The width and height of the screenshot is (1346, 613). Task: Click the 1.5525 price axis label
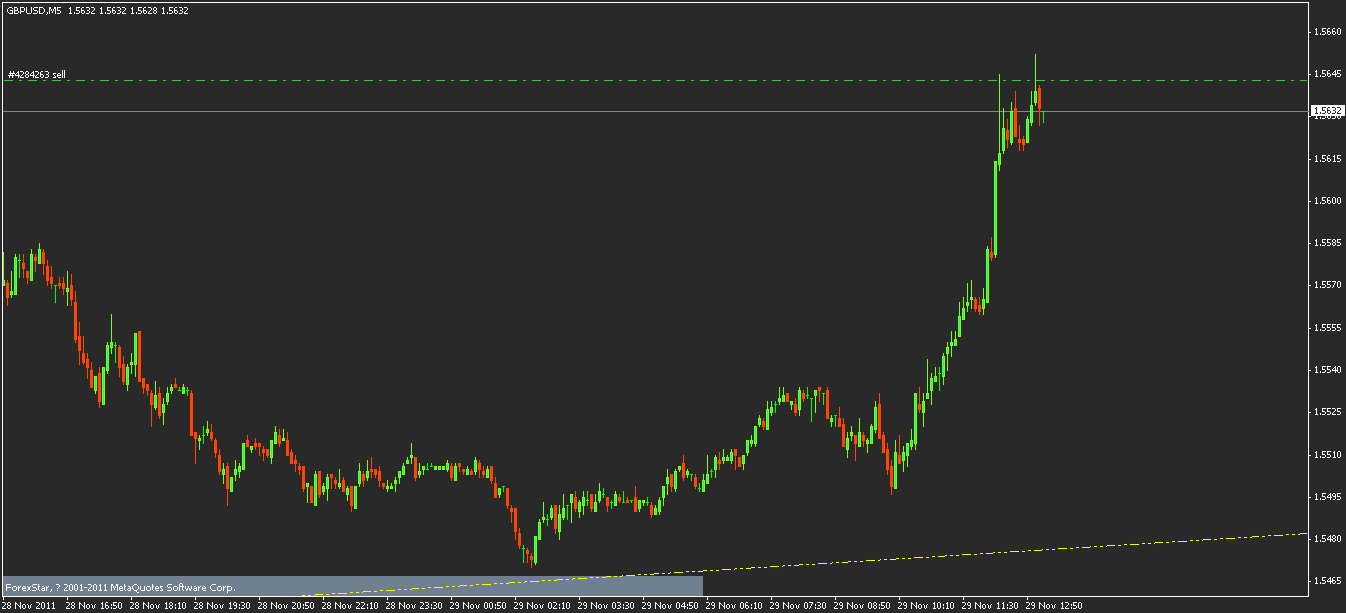(1328, 412)
